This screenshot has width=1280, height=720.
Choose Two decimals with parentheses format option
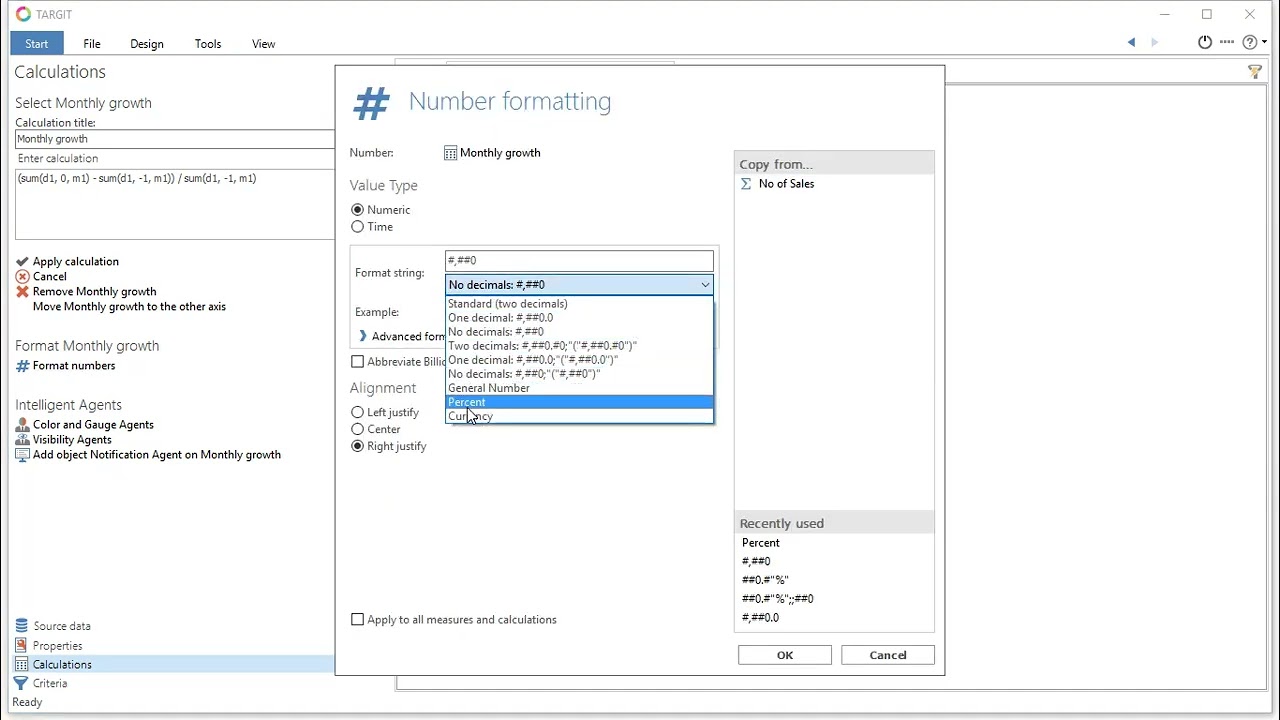[x=579, y=346]
